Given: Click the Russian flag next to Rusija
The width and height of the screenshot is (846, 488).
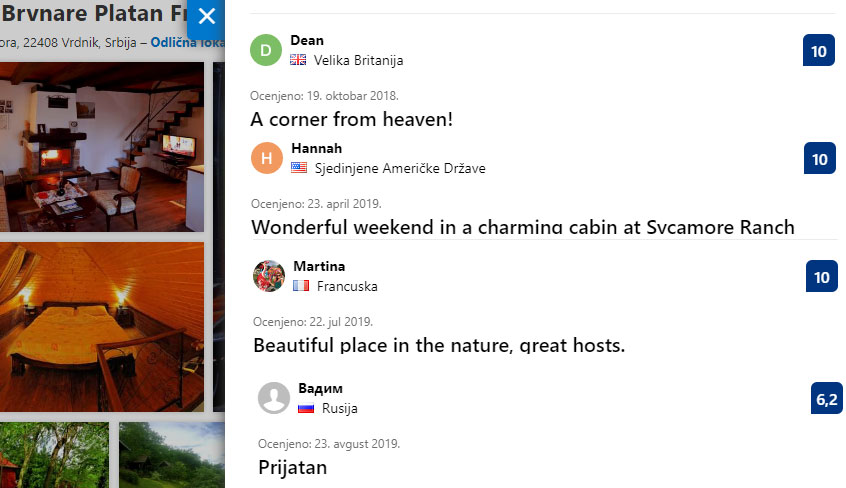Looking at the screenshot, I should coord(306,408).
